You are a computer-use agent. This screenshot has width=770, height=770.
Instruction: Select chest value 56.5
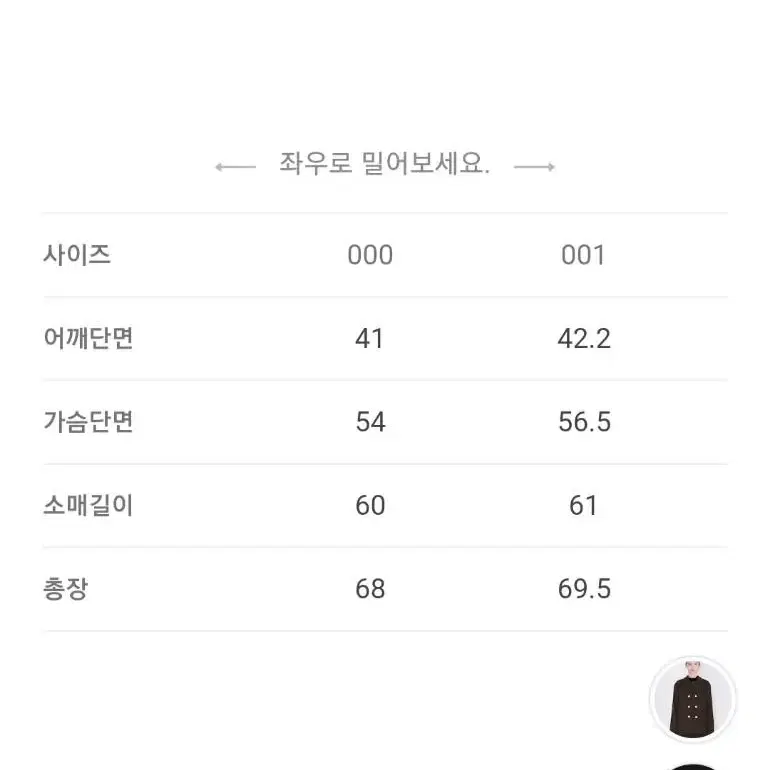coord(584,422)
